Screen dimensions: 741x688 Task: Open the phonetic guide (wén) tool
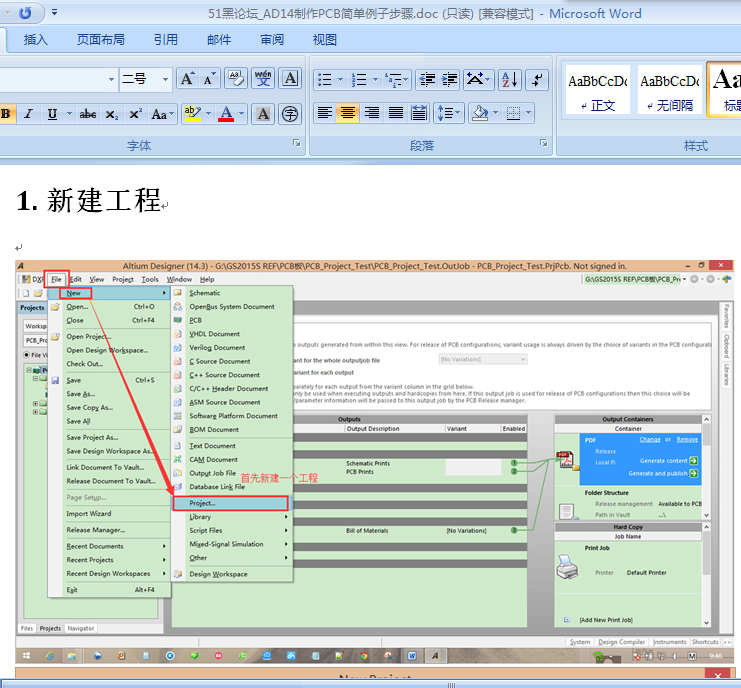[x=263, y=78]
